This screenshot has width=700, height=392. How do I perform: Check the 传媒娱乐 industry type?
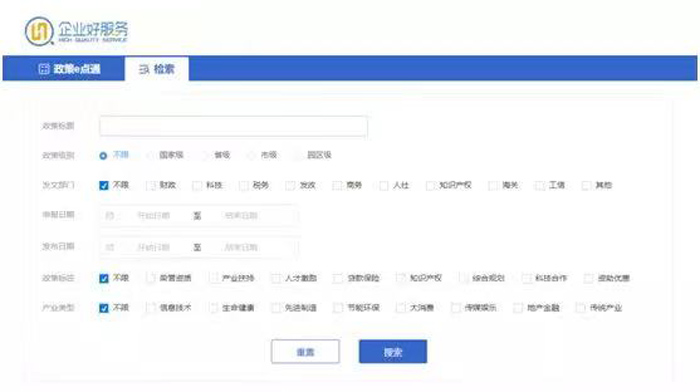click(456, 308)
